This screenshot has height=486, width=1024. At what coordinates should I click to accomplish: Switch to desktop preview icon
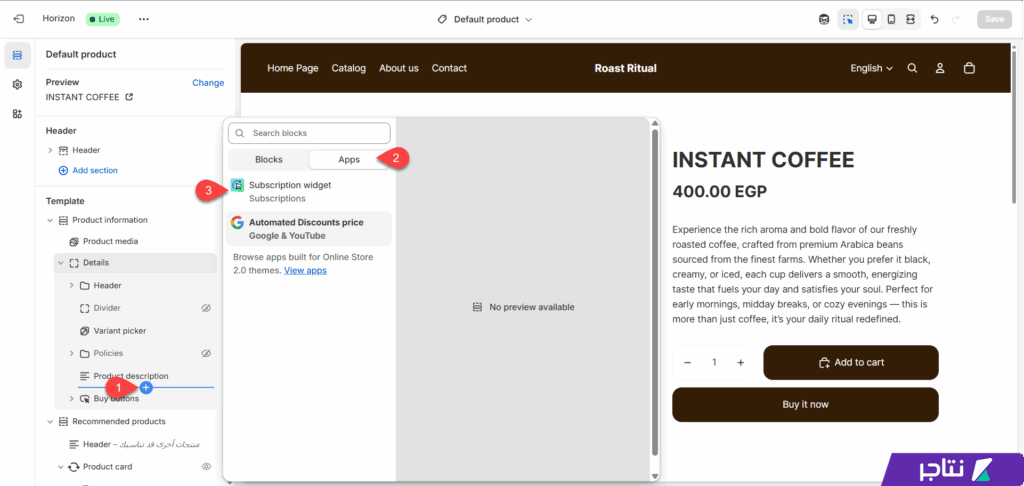(871, 20)
